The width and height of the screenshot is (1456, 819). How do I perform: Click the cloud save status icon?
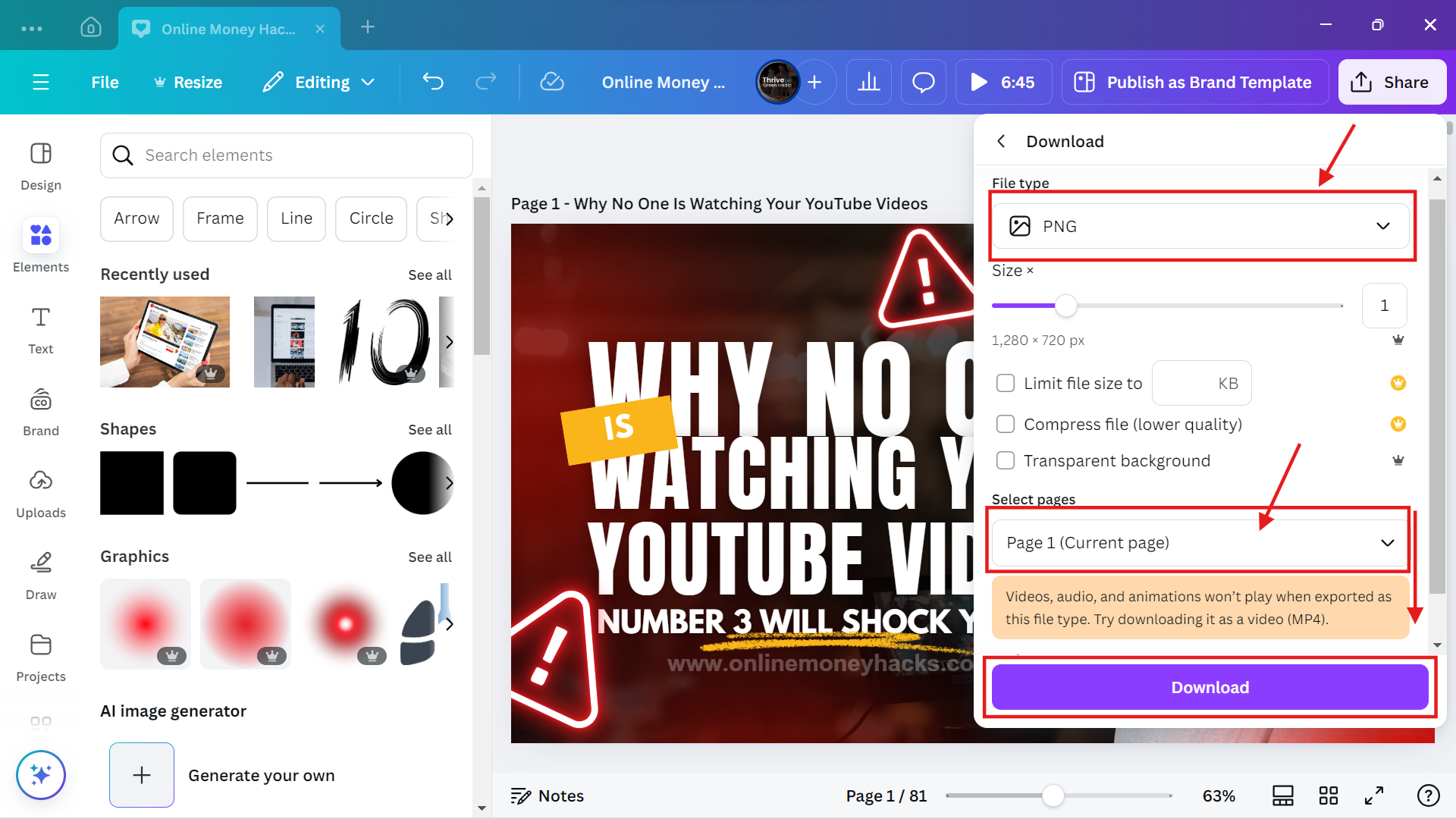coord(551,82)
